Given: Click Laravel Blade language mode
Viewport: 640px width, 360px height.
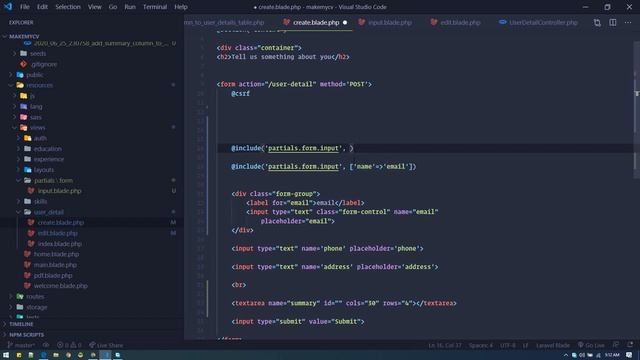Looking at the screenshot, I should 553,345.
